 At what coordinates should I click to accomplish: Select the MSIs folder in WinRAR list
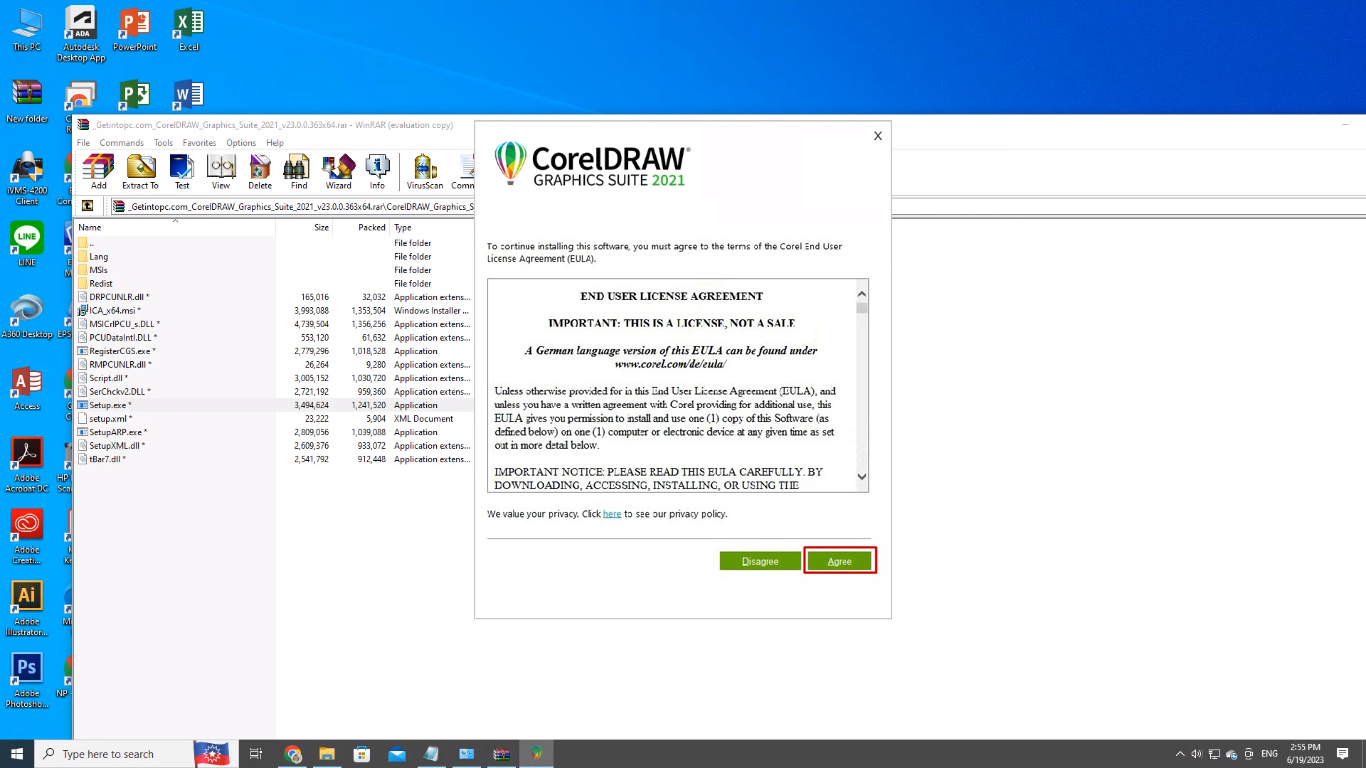tap(98, 270)
